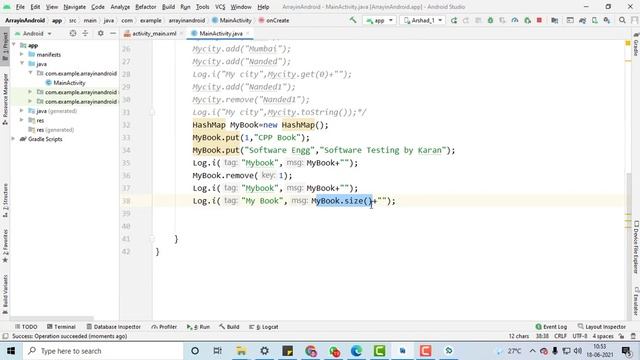Open the VCS menu
Screen dimensions: 640x360
(x=220, y=7)
